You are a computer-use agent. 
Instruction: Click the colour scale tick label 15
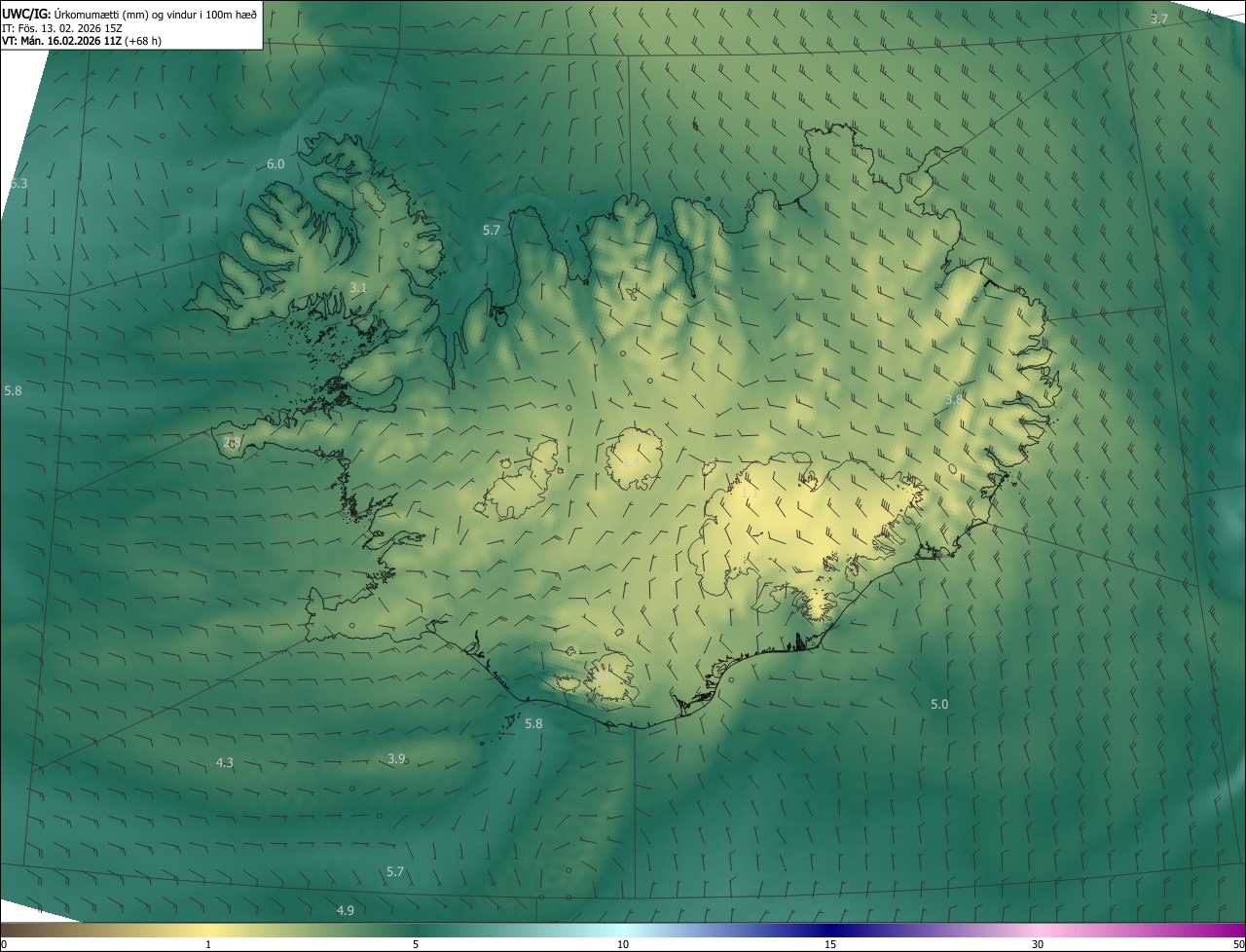[x=830, y=945]
